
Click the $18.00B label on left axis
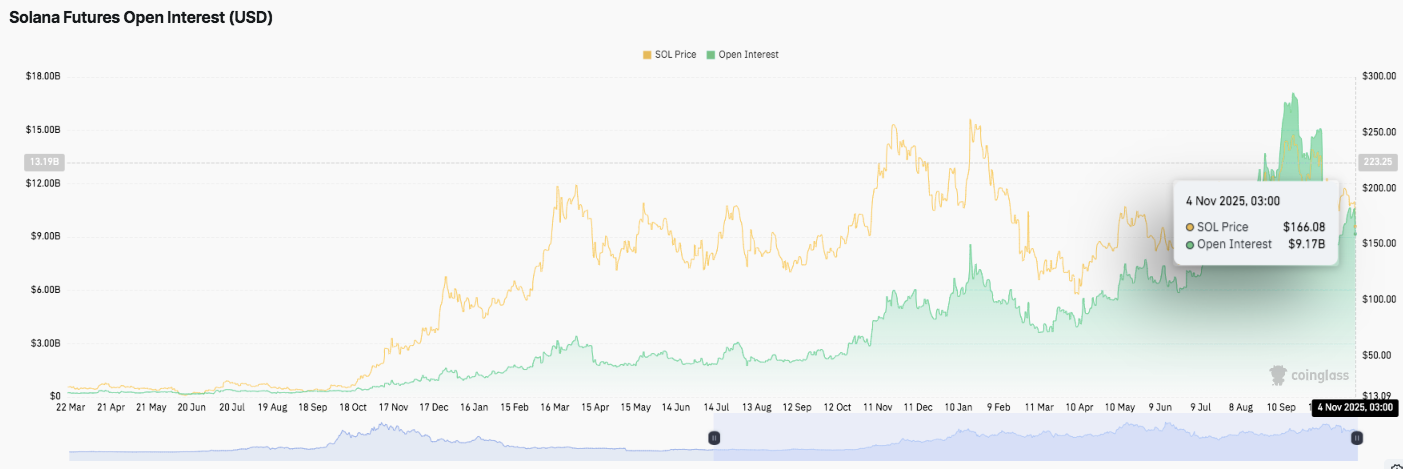coord(43,76)
